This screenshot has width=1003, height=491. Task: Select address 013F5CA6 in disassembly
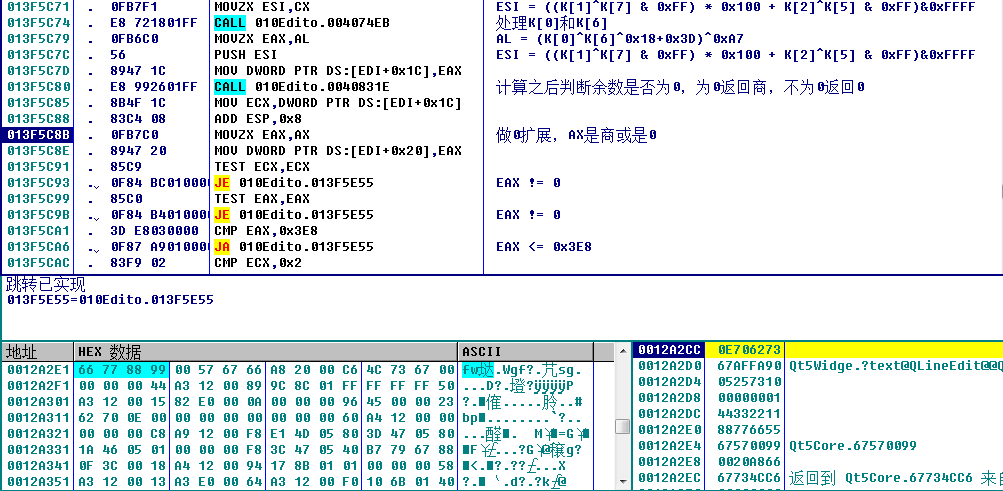click(x=36, y=247)
